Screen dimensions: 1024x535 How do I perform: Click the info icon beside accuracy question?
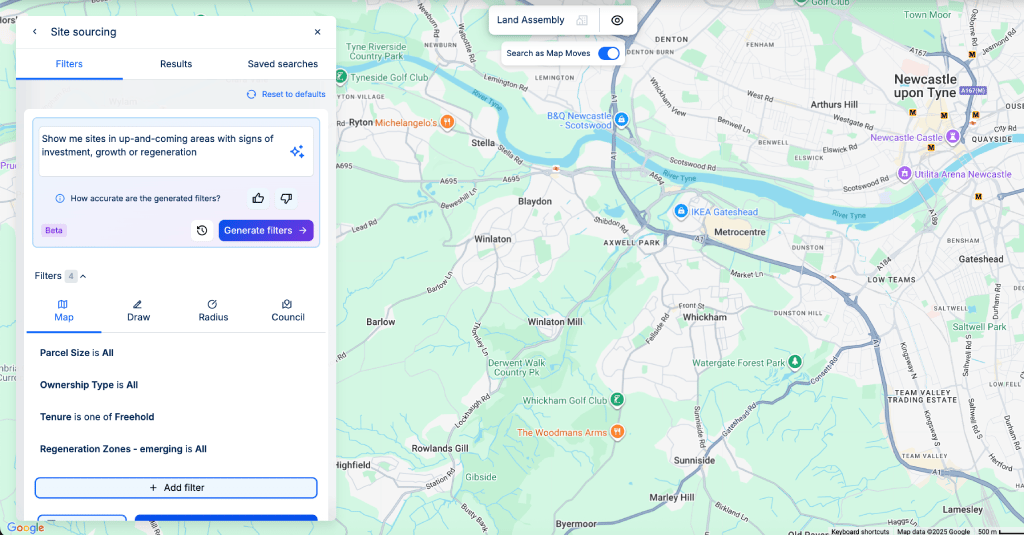pyautogui.click(x=59, y=198)
